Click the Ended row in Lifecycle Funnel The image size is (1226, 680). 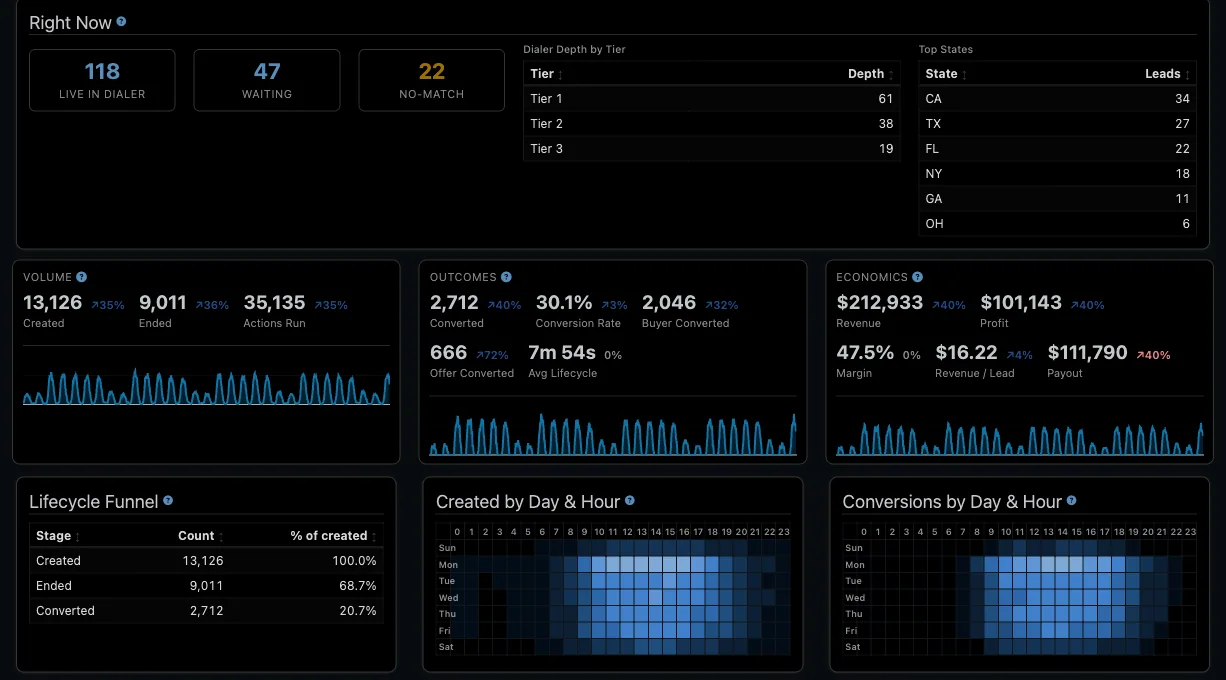click(x=206, y=586)
